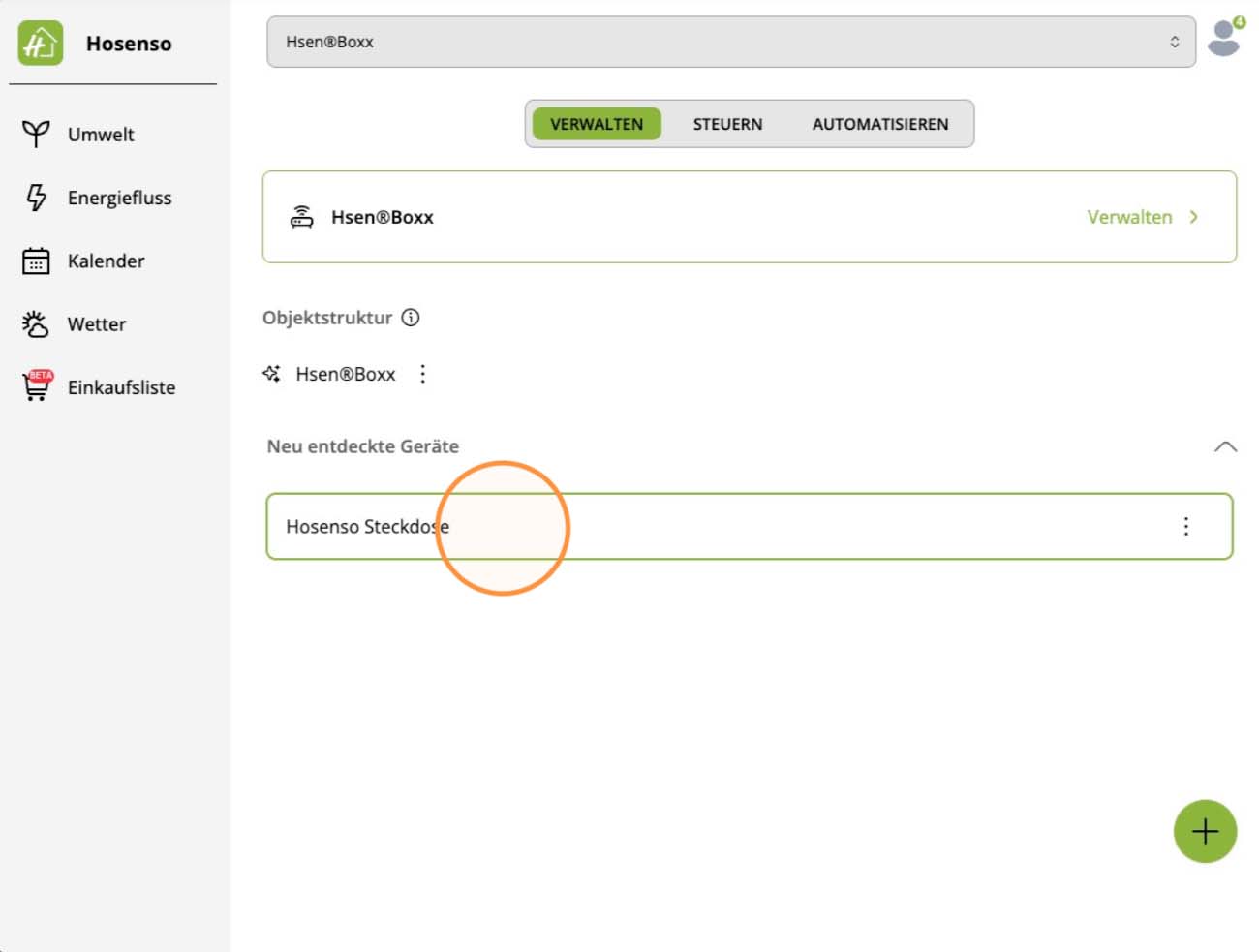Viewport: 1259px width, 952px height.
Task: Open Einkaufsliste via its shopping cart icon
Action: (x=37, y=385)
